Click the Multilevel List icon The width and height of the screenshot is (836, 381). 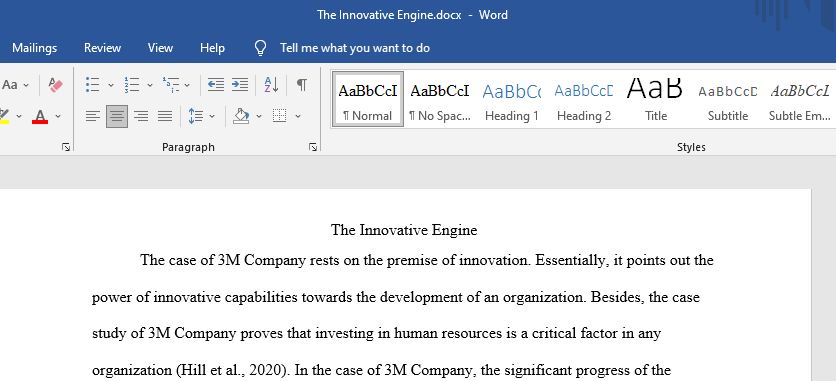171,85
